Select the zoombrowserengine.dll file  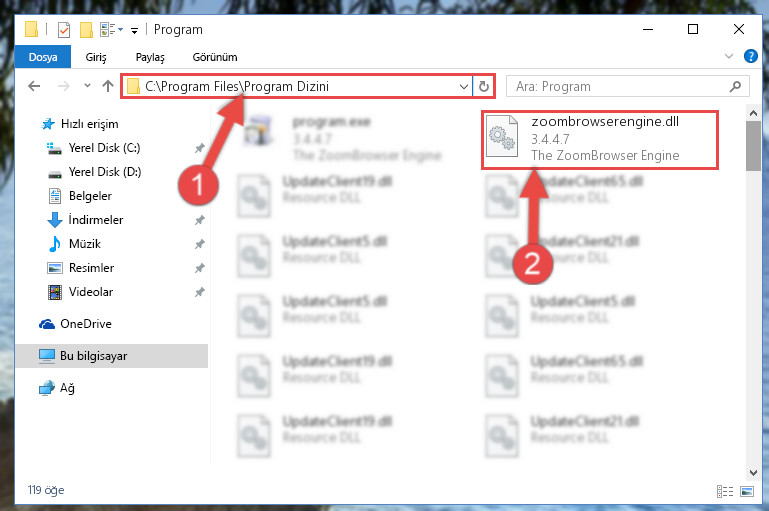[x=600, y=140]
